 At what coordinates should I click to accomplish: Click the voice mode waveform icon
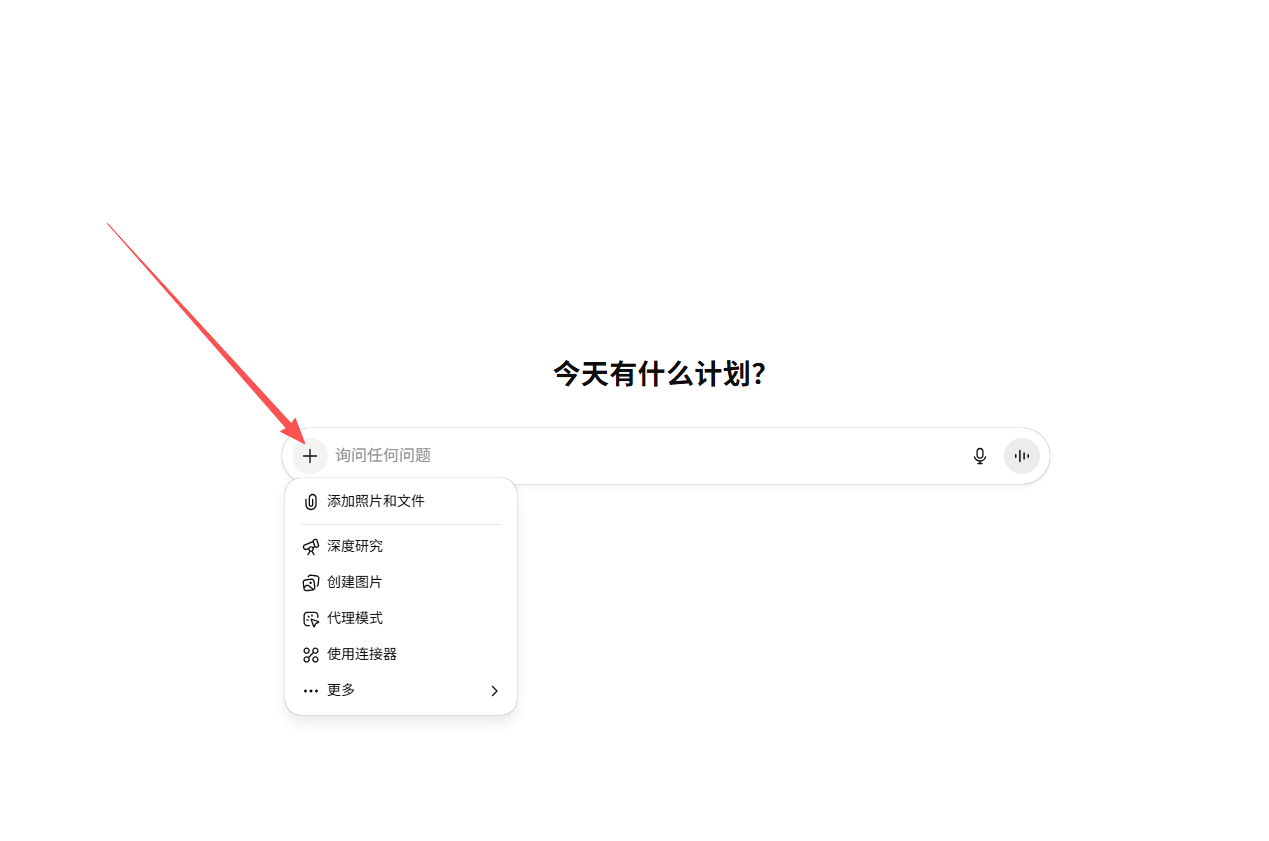point(1021,455)
